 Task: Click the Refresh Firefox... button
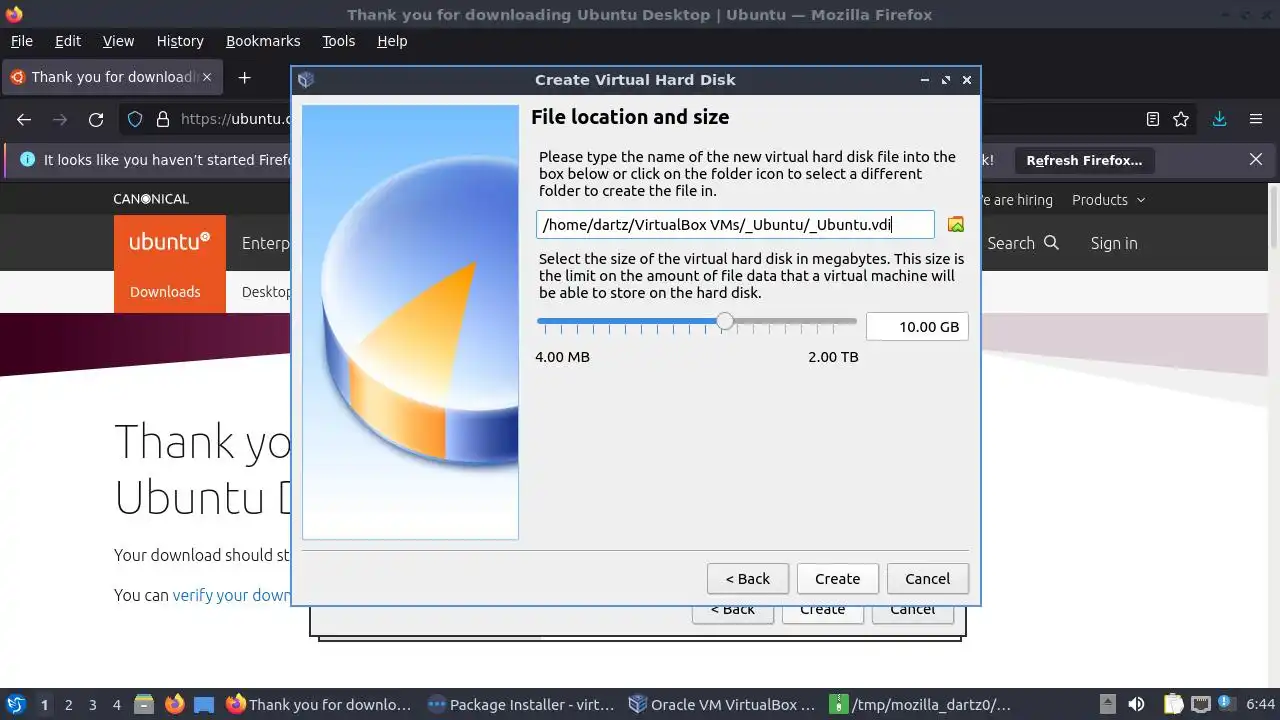(x=1084, y=160)
